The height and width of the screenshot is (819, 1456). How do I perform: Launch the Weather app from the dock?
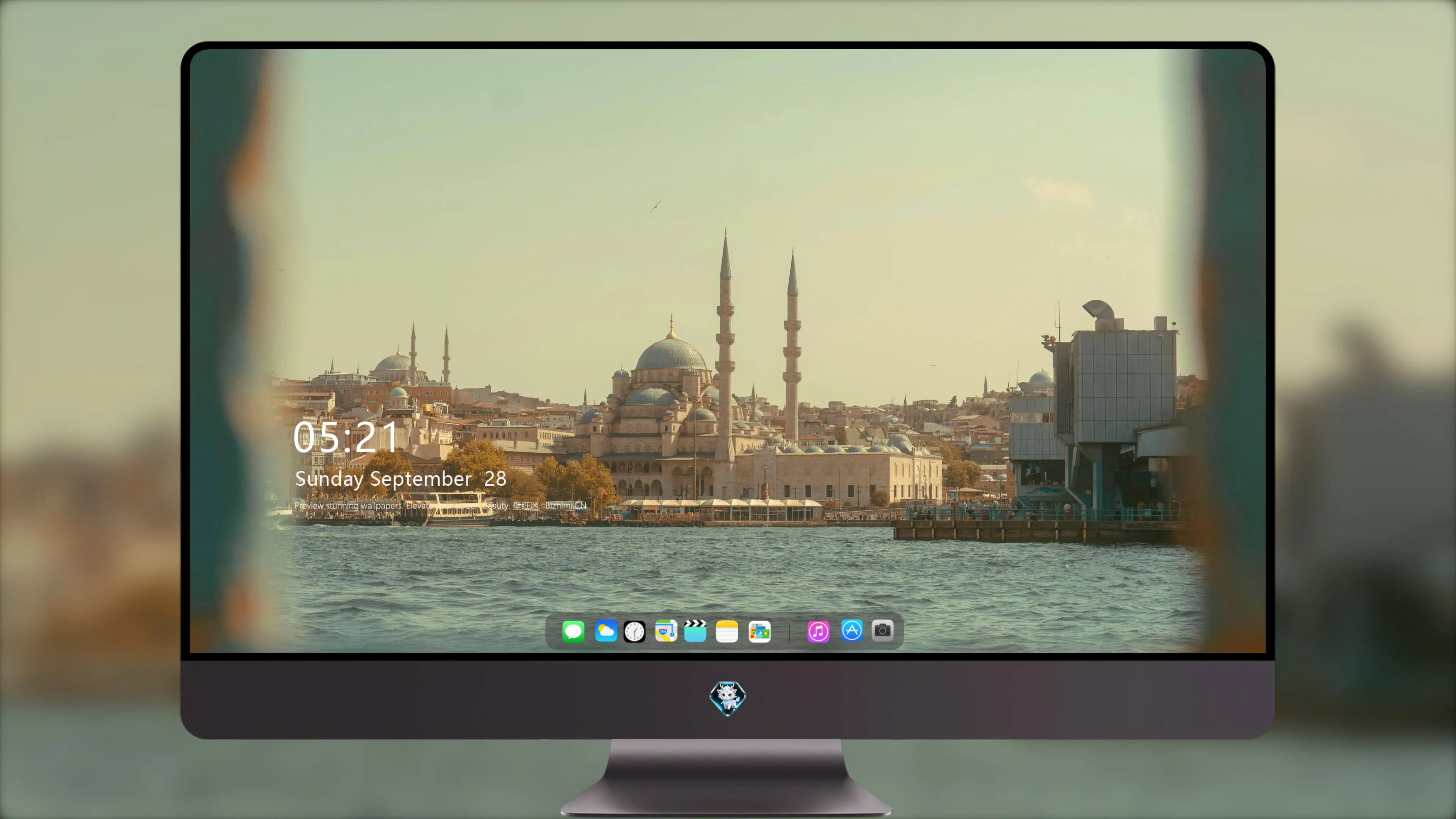tap(606, 631)
